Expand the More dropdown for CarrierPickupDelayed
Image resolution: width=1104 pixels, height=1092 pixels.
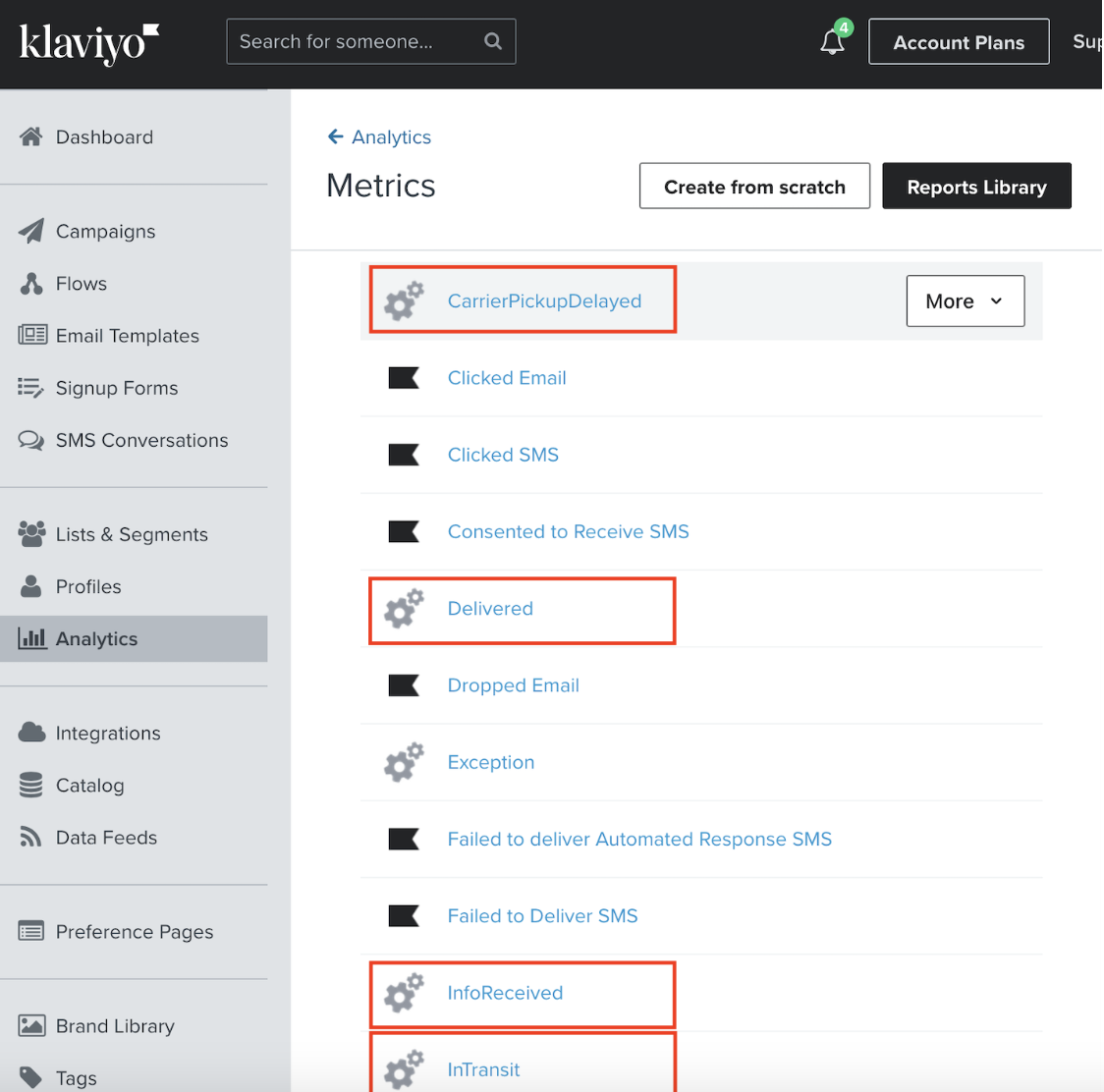pos(966,300)
